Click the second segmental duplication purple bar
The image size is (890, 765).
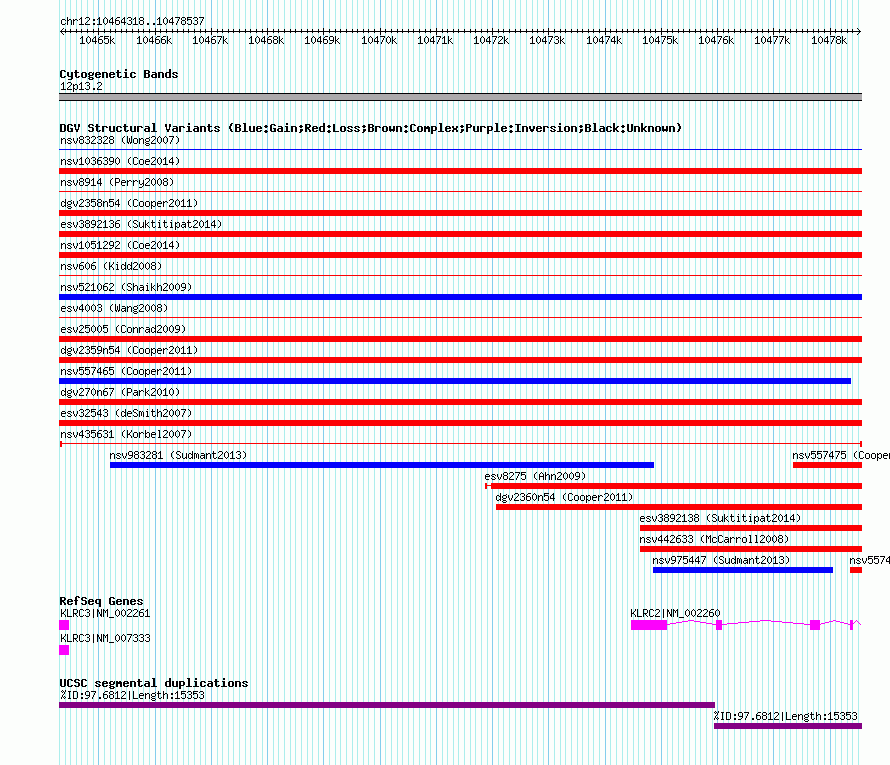(x=788, y=726)
